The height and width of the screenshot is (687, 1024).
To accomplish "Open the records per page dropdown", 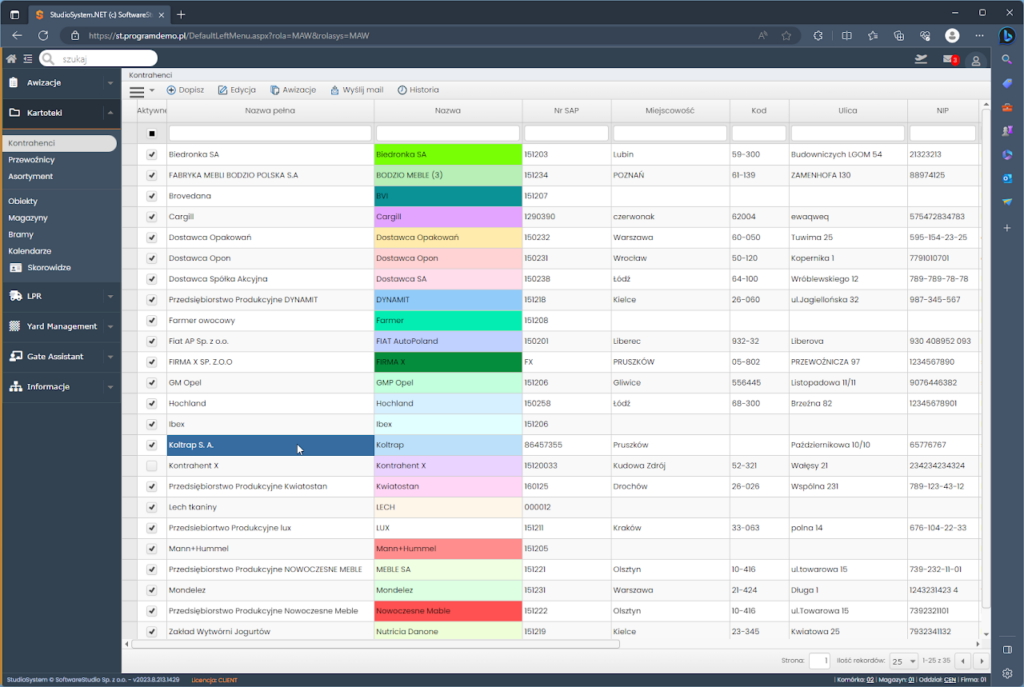I will point(904,661).
